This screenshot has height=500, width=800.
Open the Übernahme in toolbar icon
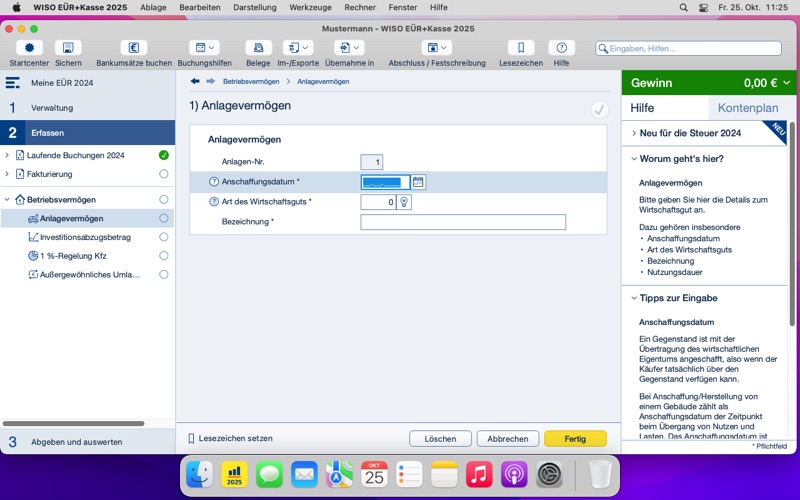[345, 48]
